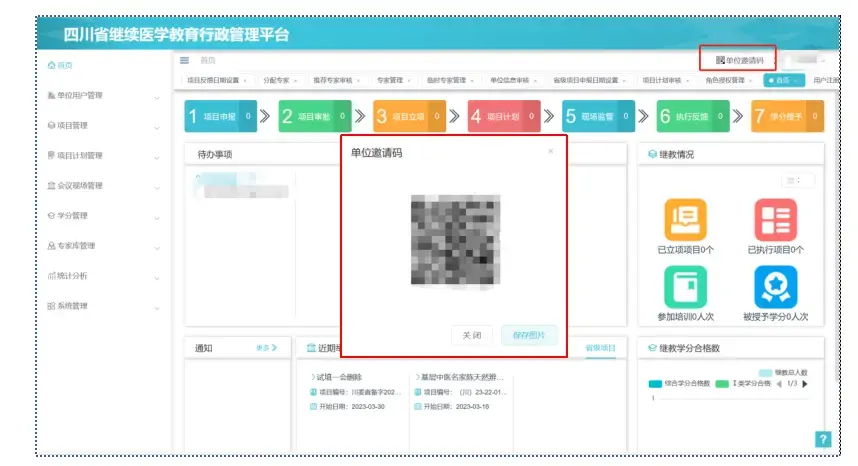
Task: Close the 项目反馈日期设置 tab
Action: 245,81
